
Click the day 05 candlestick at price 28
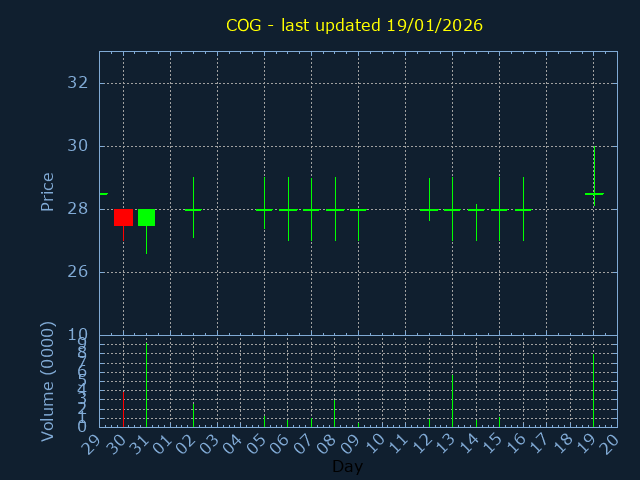pos(264,210)
